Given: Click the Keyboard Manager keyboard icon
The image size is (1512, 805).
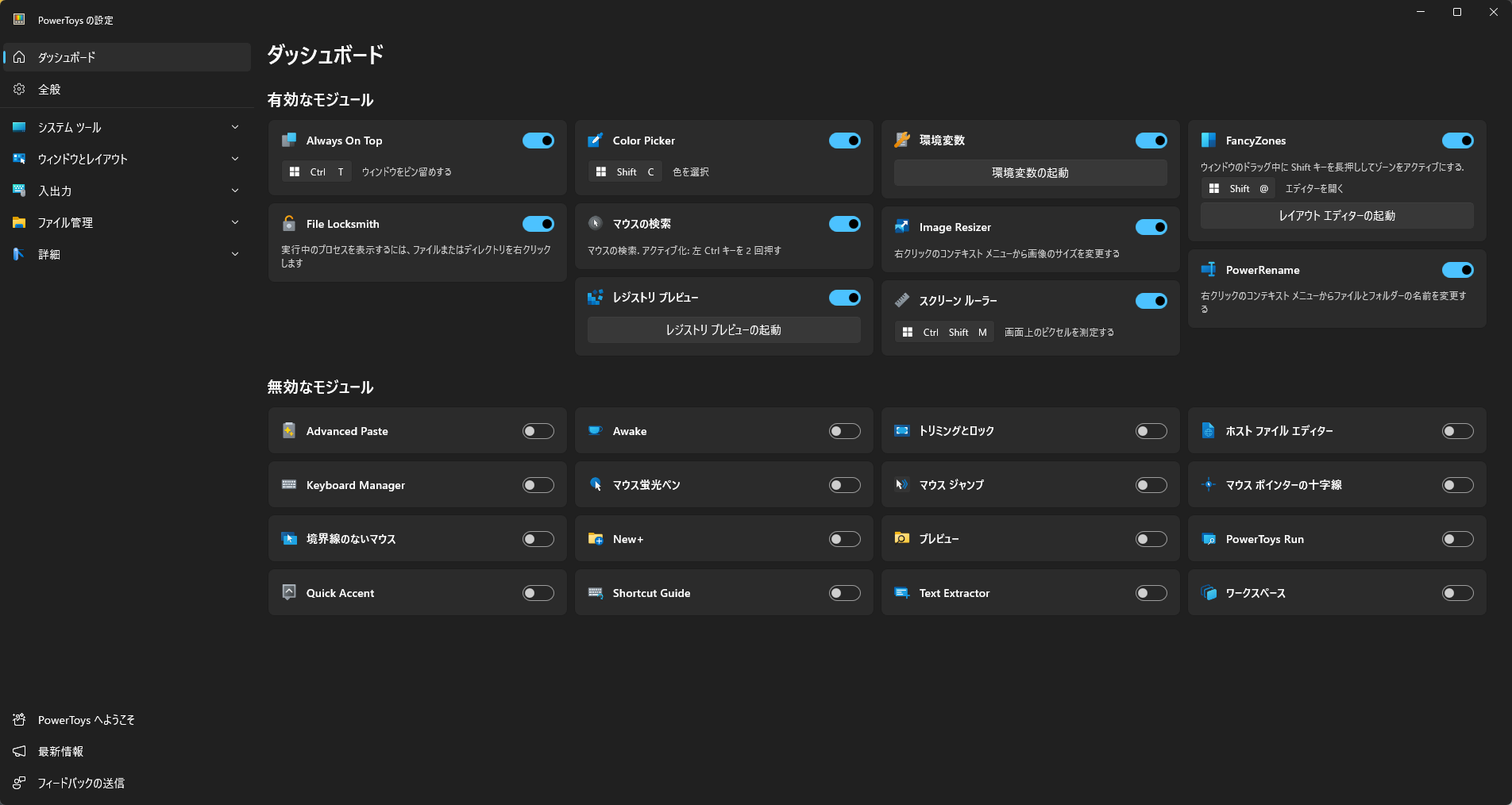Looking at the screenshot, I should coord(289,485).
